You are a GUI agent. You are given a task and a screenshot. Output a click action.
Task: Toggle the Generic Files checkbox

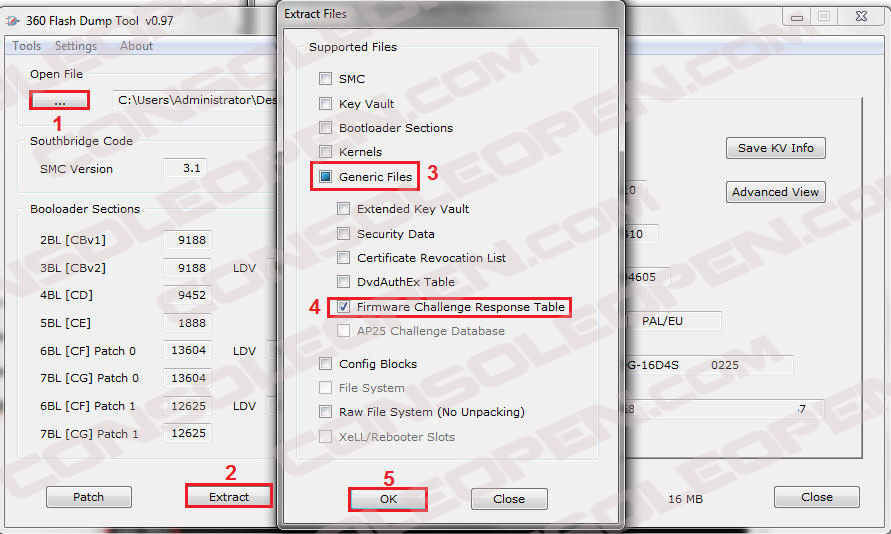(x=325, y=177)
